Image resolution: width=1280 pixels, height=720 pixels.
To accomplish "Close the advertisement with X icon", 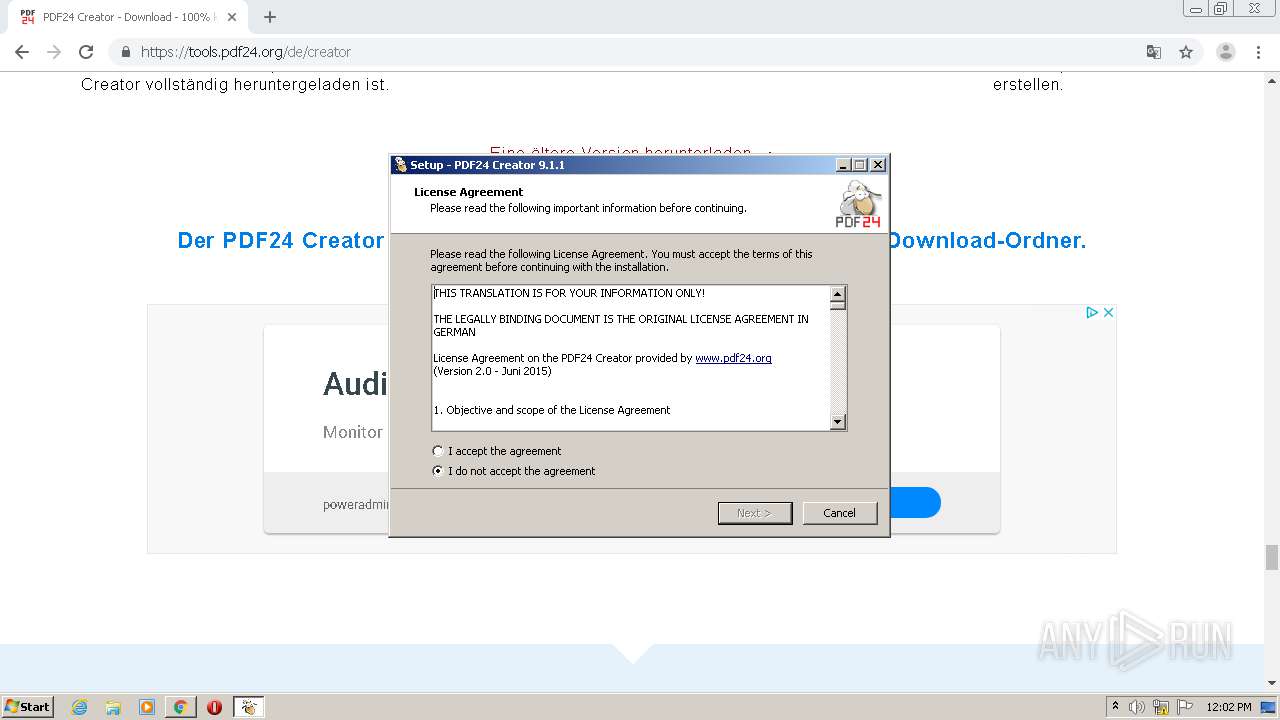I will point(1108,313).
